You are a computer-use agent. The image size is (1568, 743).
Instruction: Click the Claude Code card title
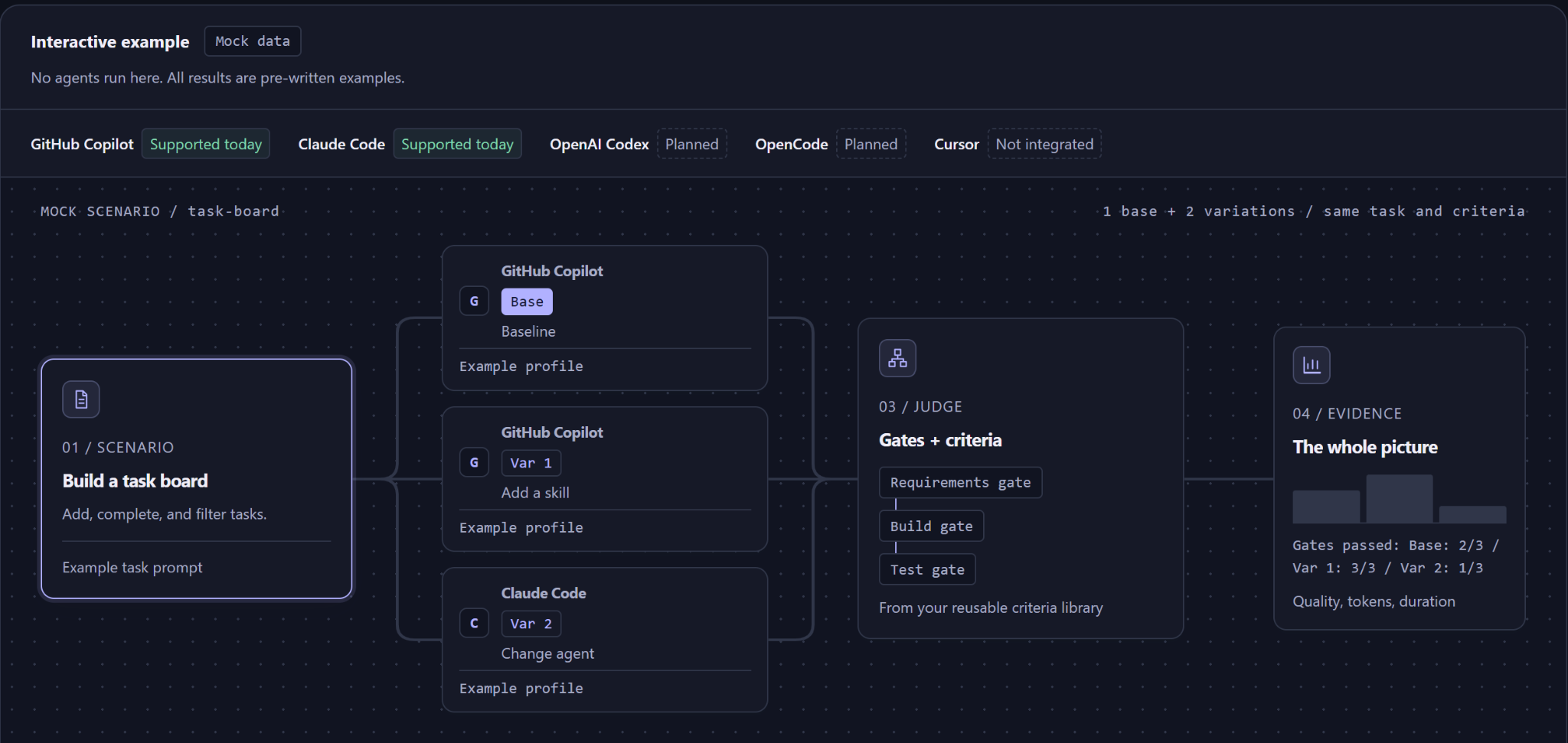pos(544,593)
